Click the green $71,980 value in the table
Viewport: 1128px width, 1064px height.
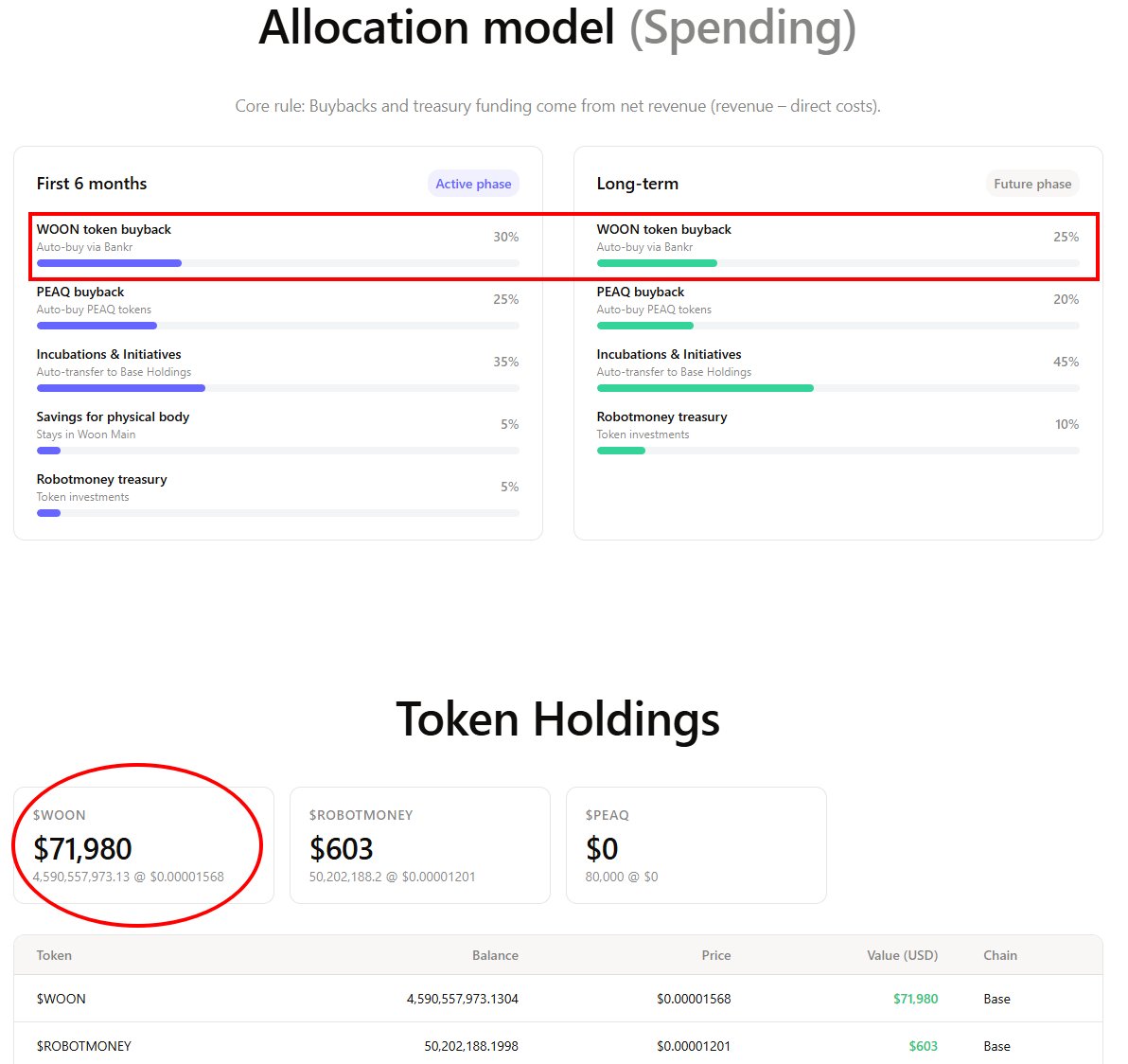click(915, 999)
